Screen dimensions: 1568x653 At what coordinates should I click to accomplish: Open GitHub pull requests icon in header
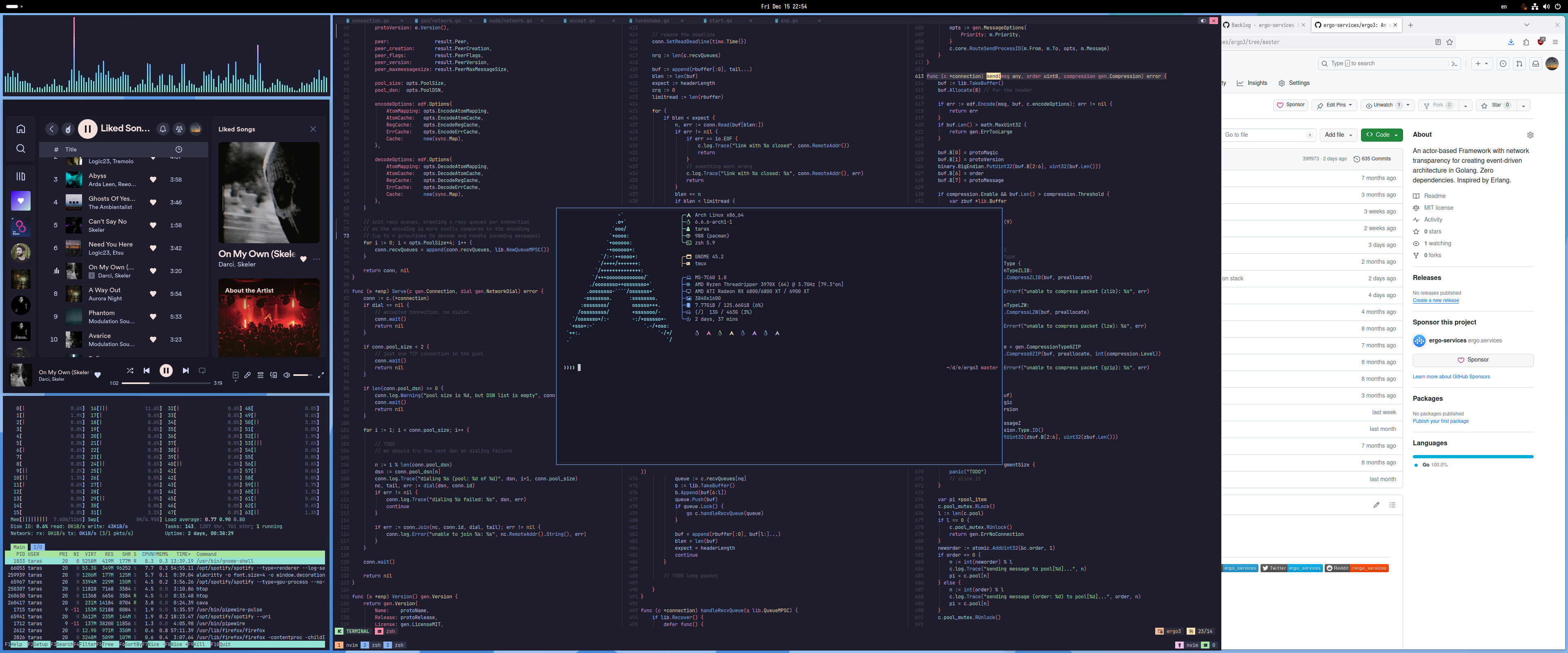tap(1519, 63)
